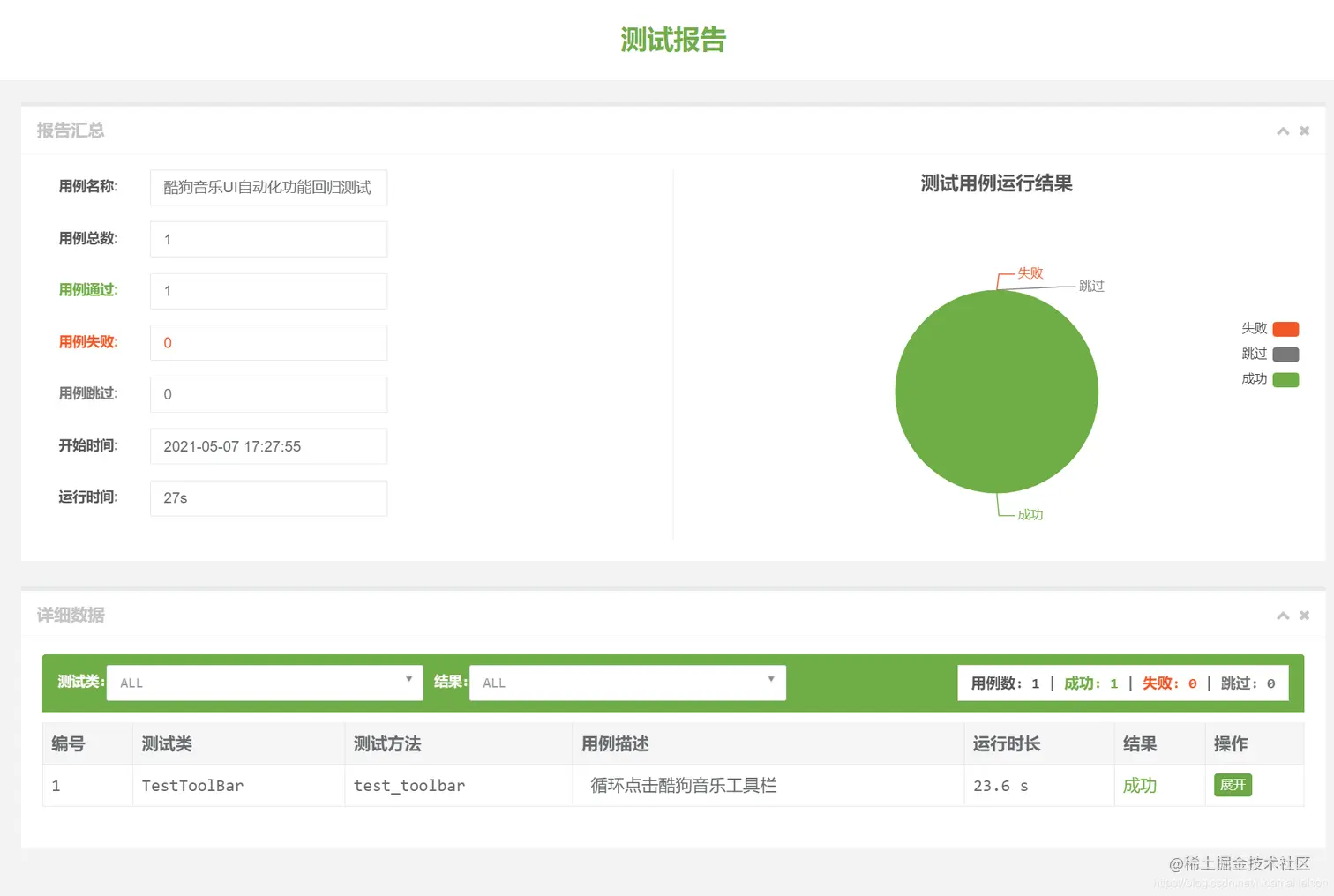Screen dimensions: 1334x896
Task: Collapse the 报告汇总 panel with chevron icon
Action: tap(1283, 131)
